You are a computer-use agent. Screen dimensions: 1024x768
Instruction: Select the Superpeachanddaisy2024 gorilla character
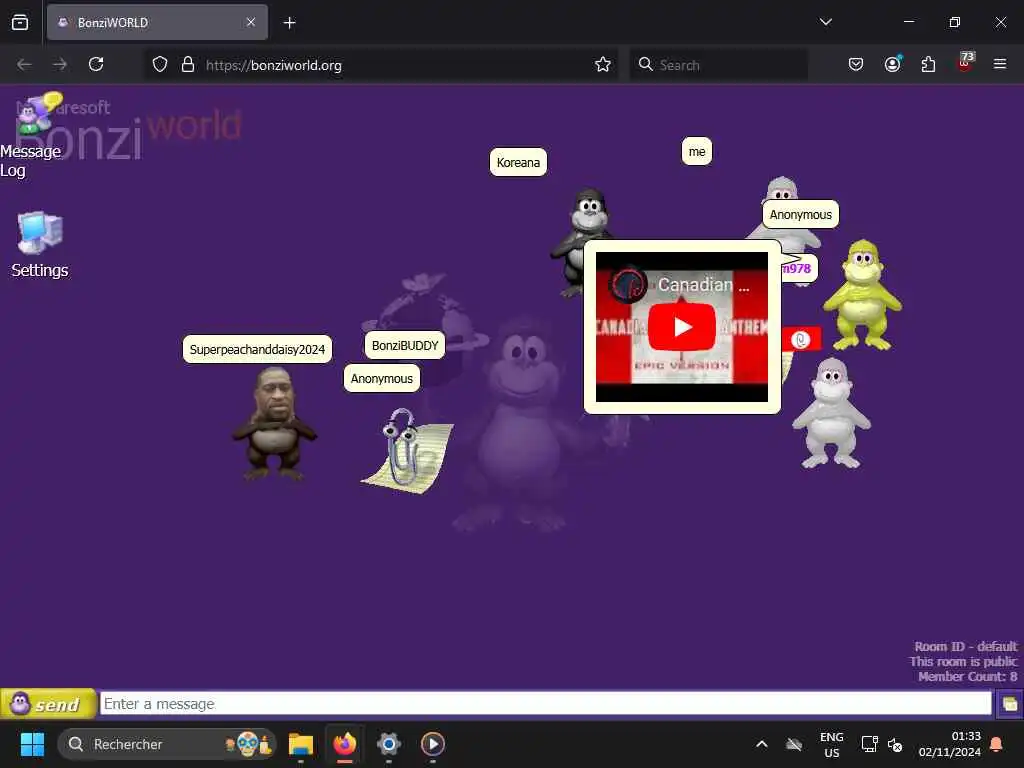tap(274, 423)
